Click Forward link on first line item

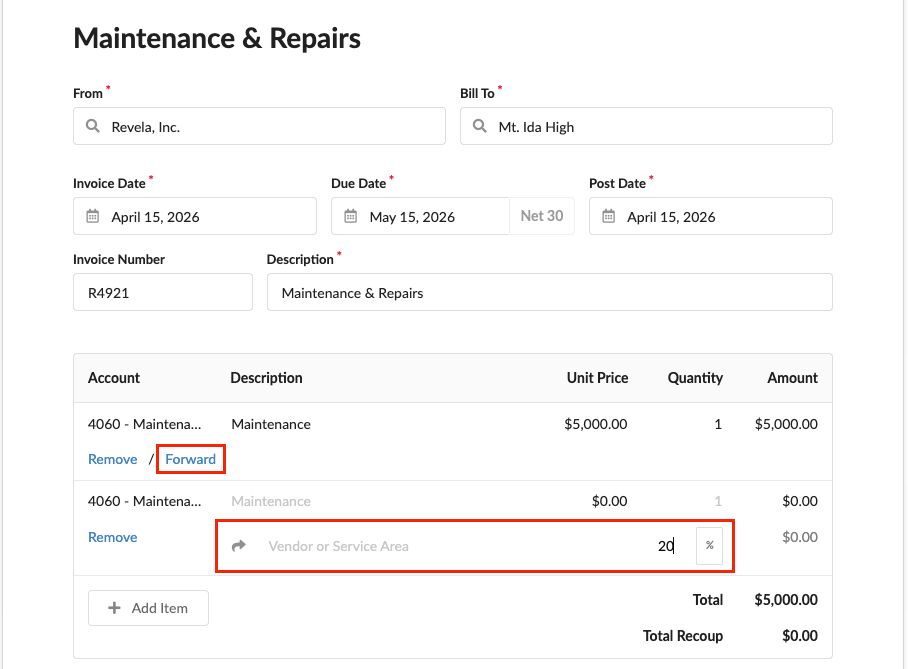pos(191,459)
